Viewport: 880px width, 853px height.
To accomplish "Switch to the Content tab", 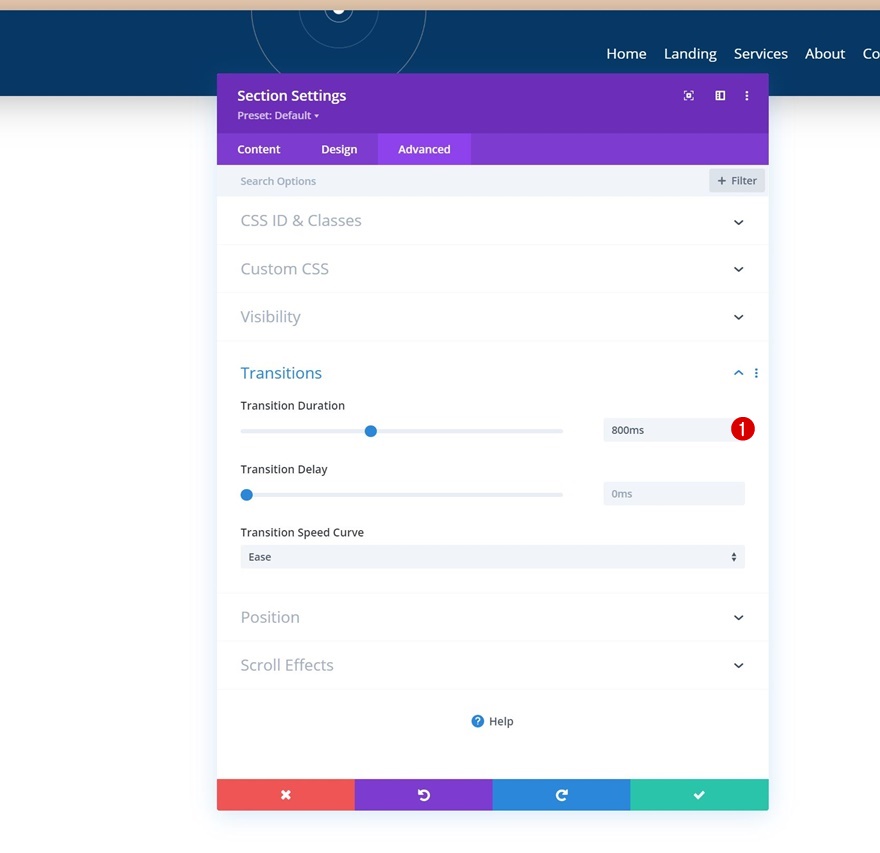I will [258, 149].
